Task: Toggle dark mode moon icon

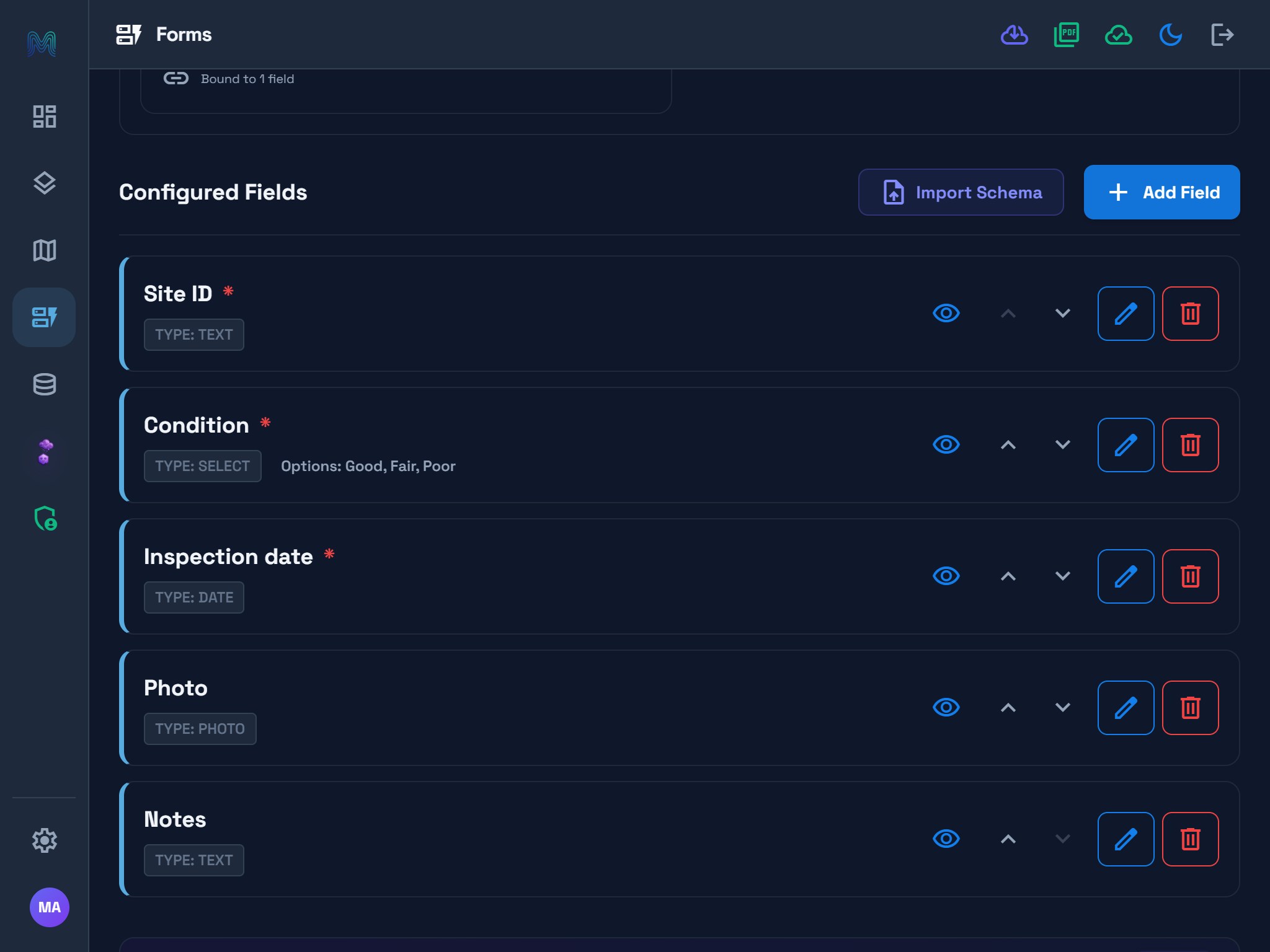Action: pos(1171,35)
